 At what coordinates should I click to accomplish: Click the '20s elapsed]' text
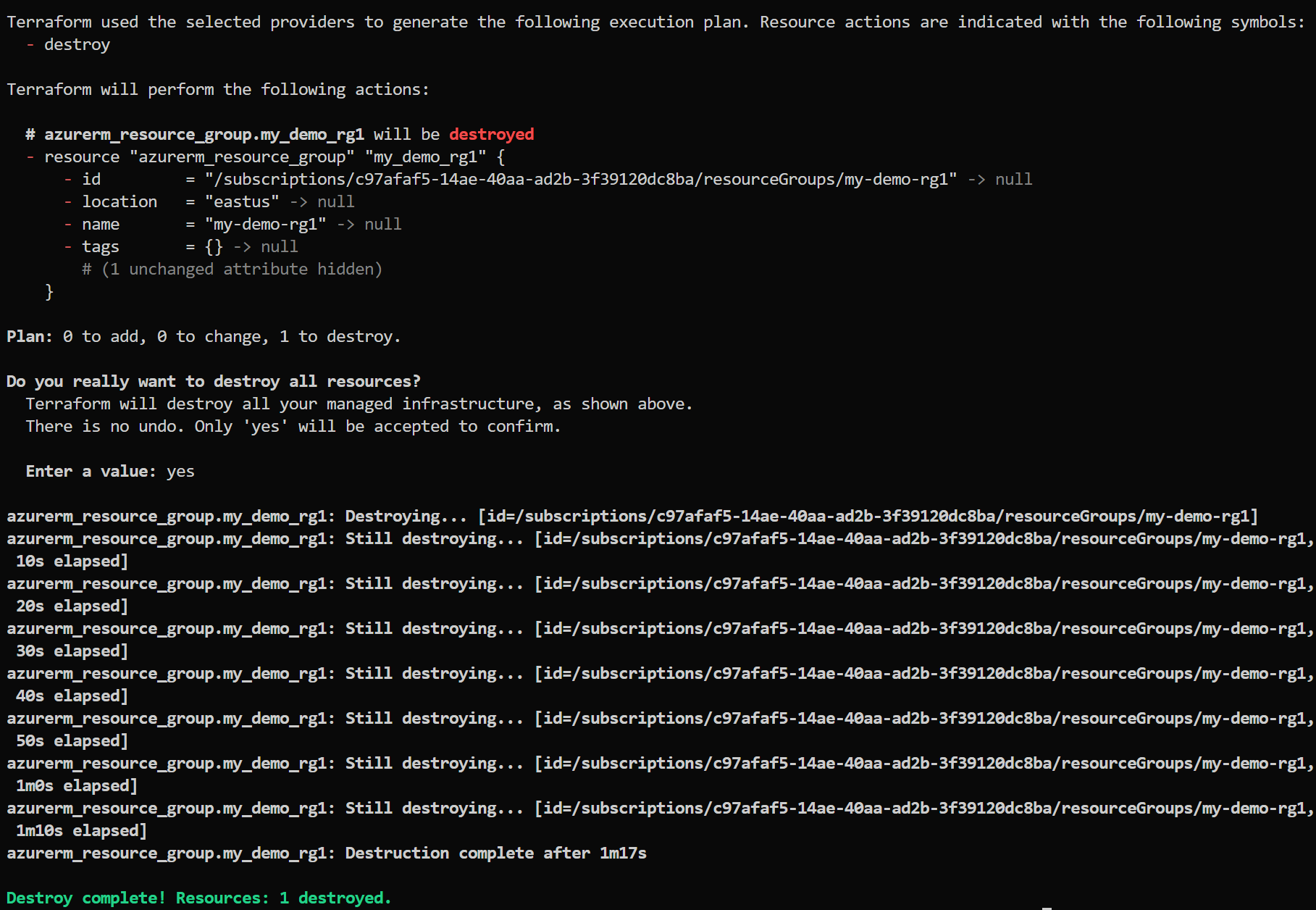tap(72, 606)
